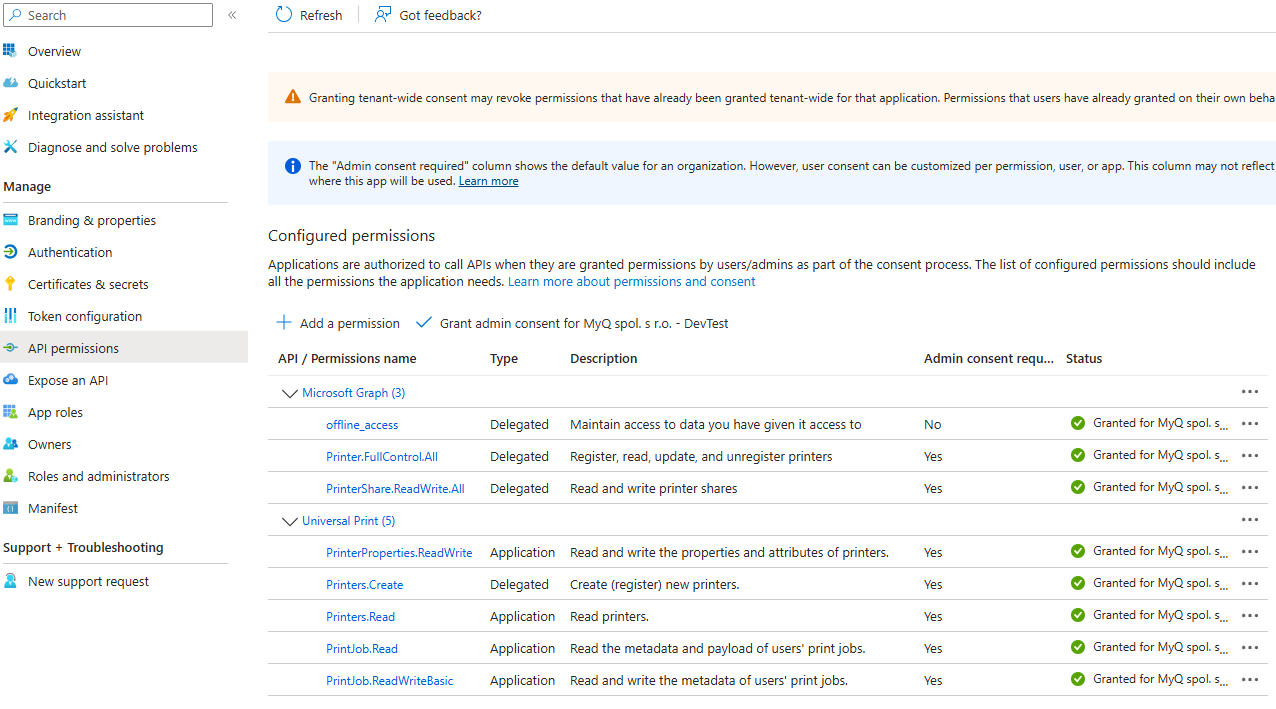Collapse the Microsoft Graph permissions group
This screenshot has width=1276, height=709.
(290, 393)
